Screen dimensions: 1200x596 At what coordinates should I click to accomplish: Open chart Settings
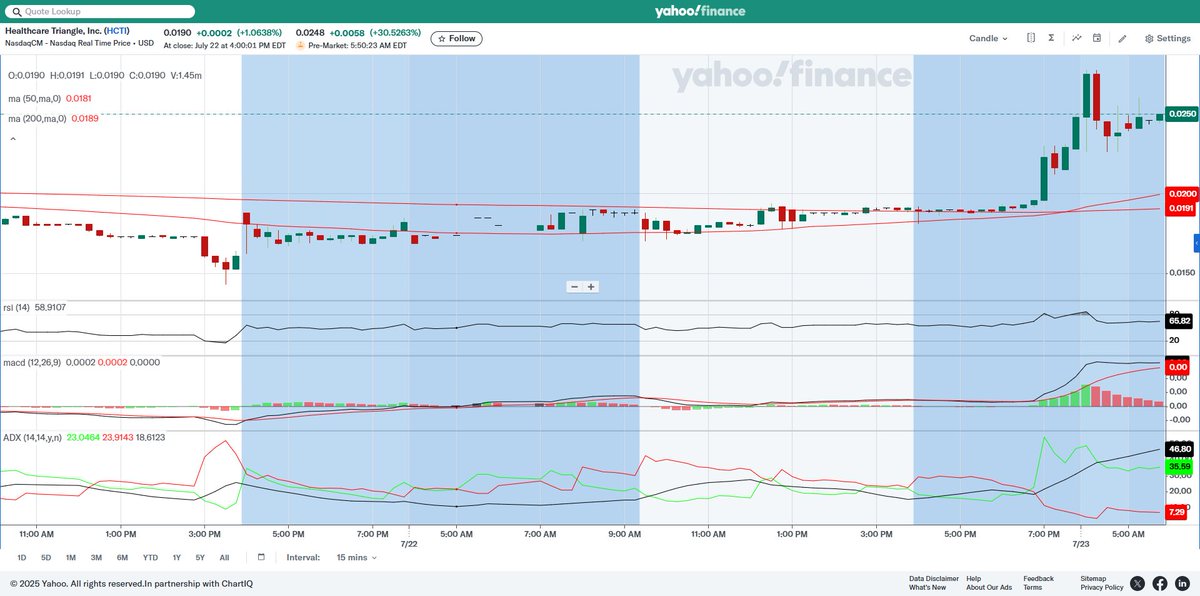click(1167, 38)
